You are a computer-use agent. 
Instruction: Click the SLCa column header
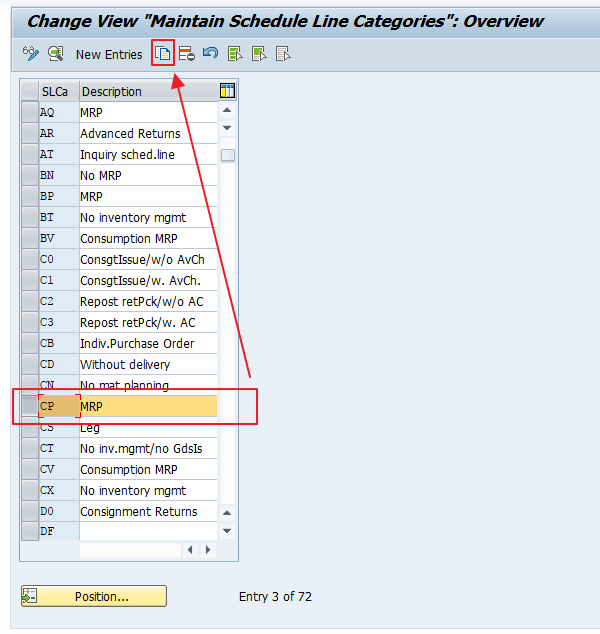pos(59,91)
